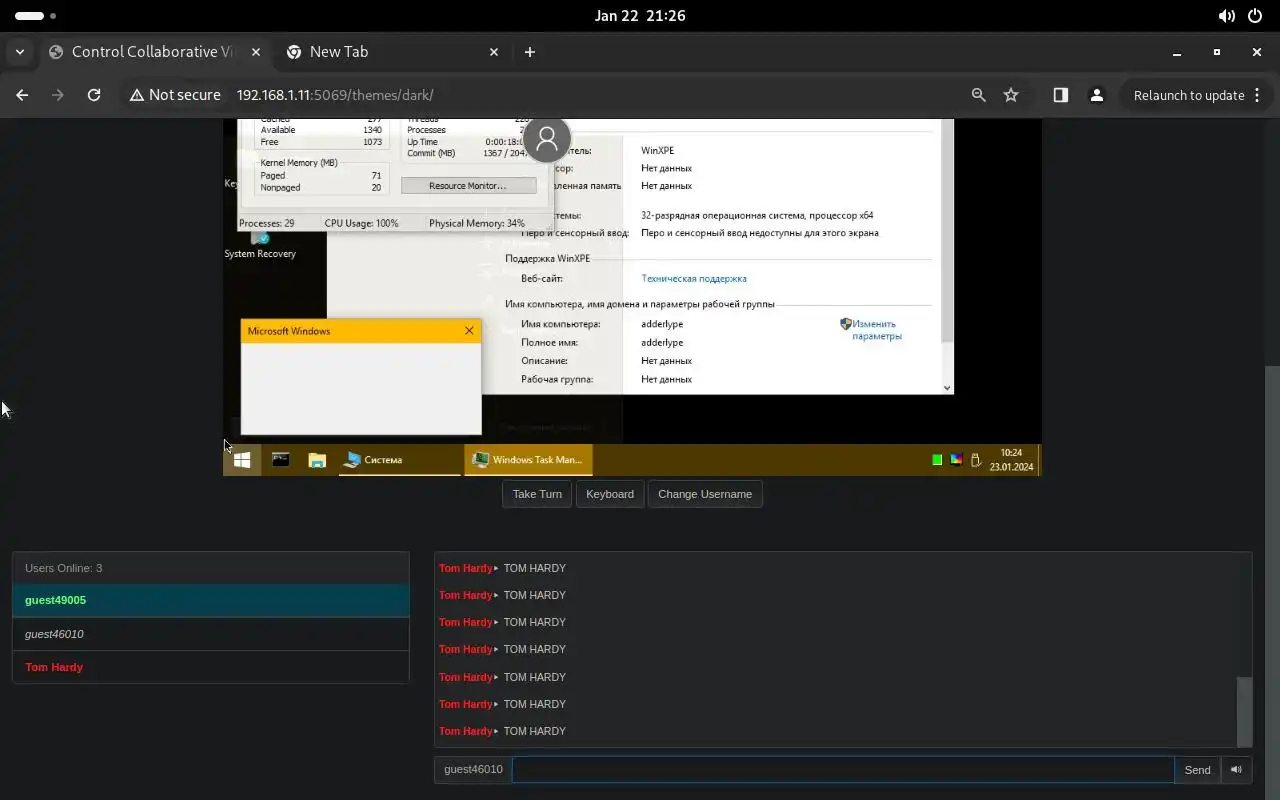This screenshot has width=1280, height=800.
Task: Click the System window scroll down arrow
Action: point(947,387)
